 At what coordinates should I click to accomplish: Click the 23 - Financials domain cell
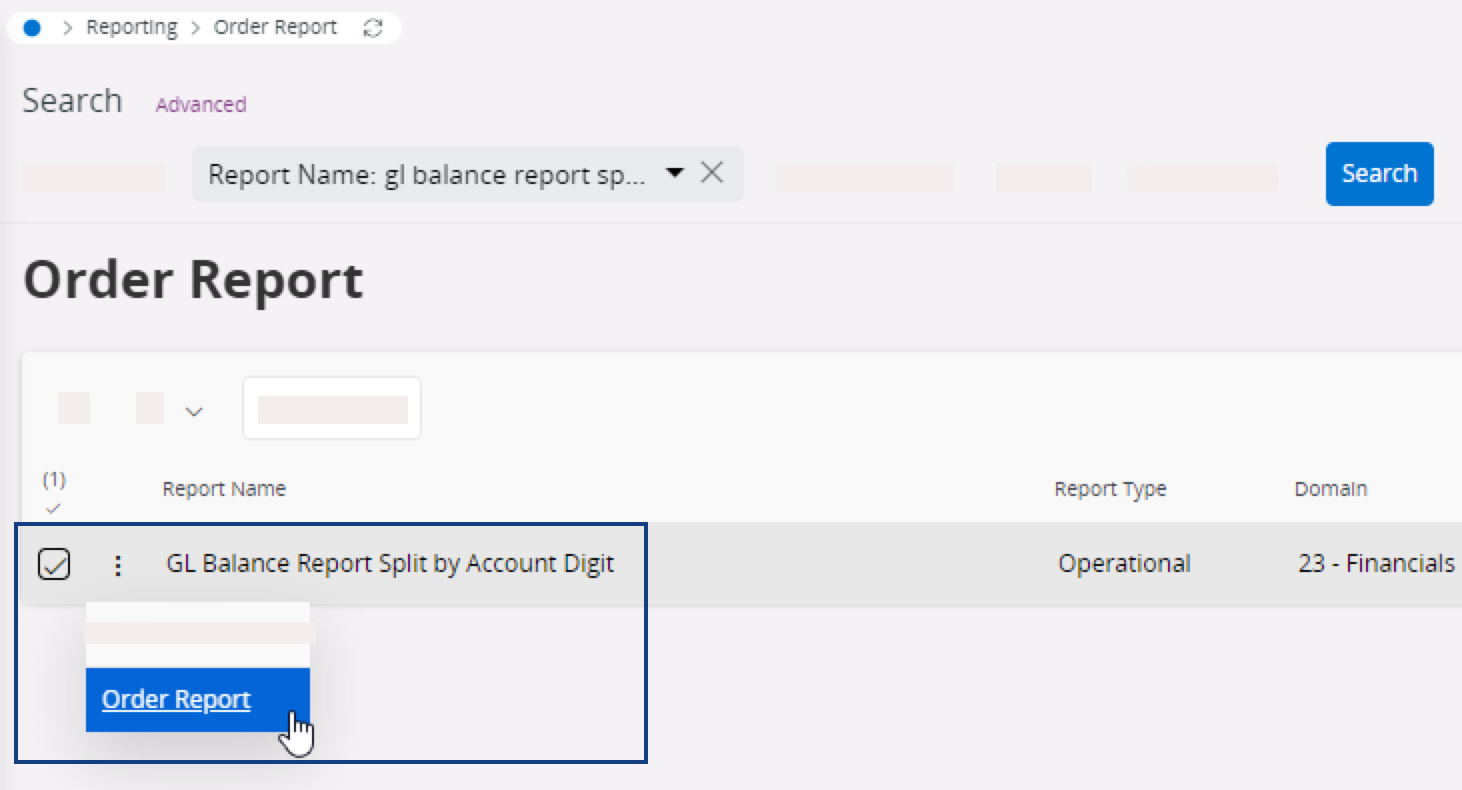[1376, 564]
